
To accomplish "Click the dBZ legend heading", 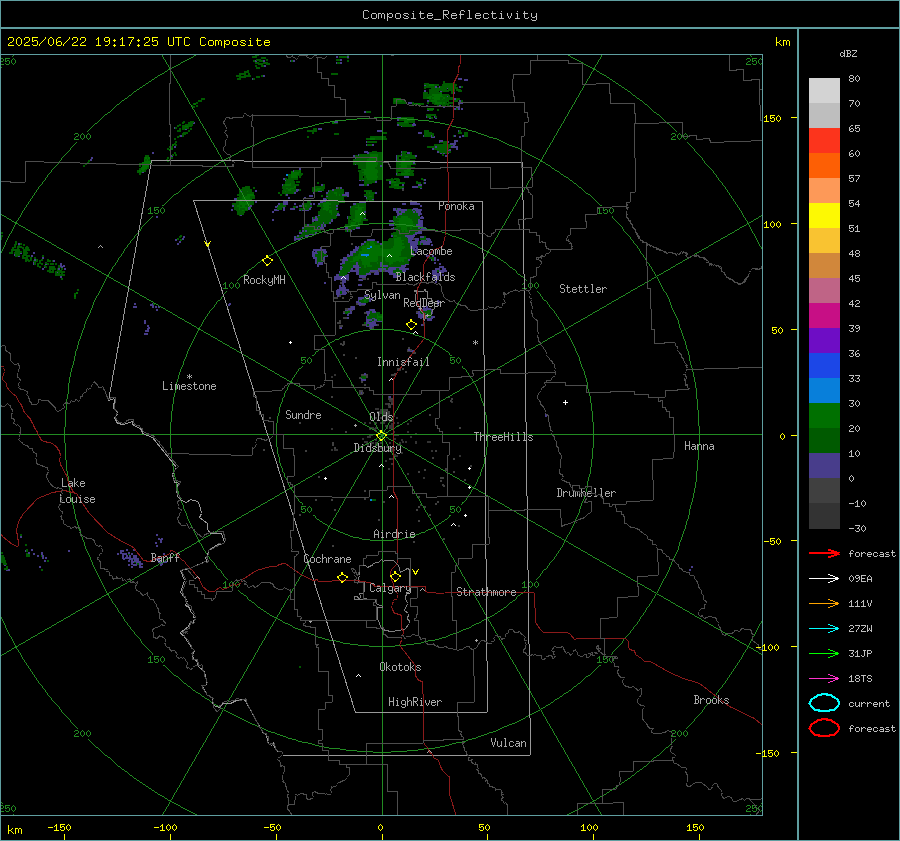I will 848,53.
